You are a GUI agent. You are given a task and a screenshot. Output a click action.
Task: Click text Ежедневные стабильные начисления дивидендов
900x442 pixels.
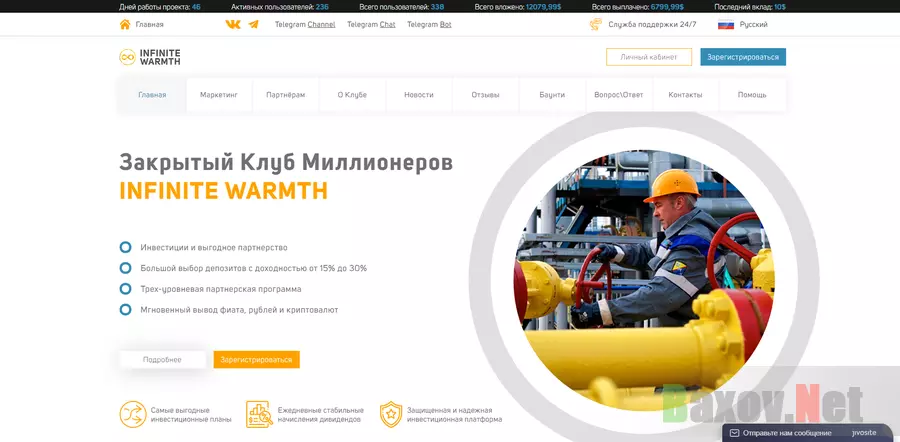click(321, 414)
